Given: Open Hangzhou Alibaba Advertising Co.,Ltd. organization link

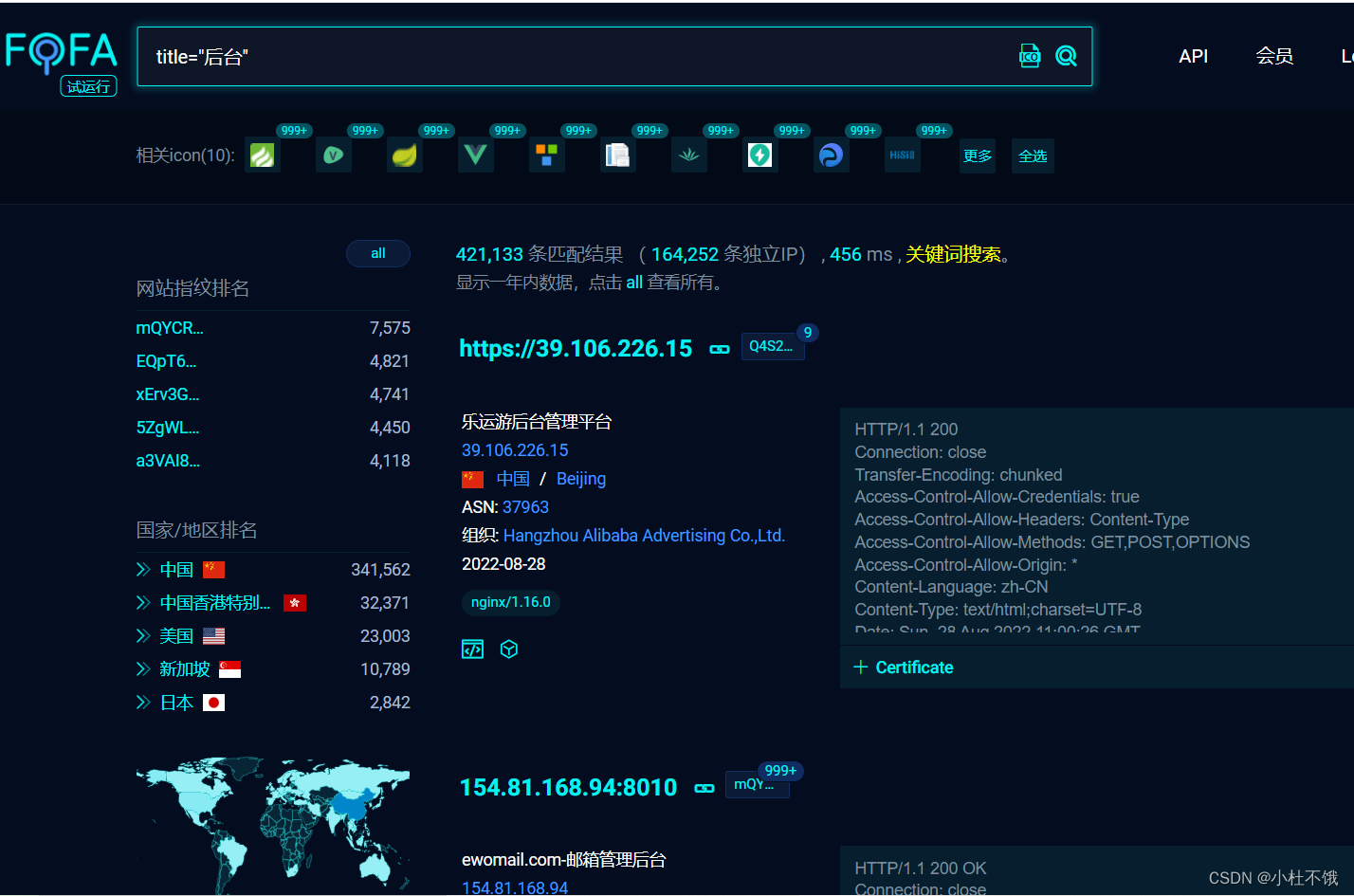Looking at the screenshot, I should tap(644, 536).
